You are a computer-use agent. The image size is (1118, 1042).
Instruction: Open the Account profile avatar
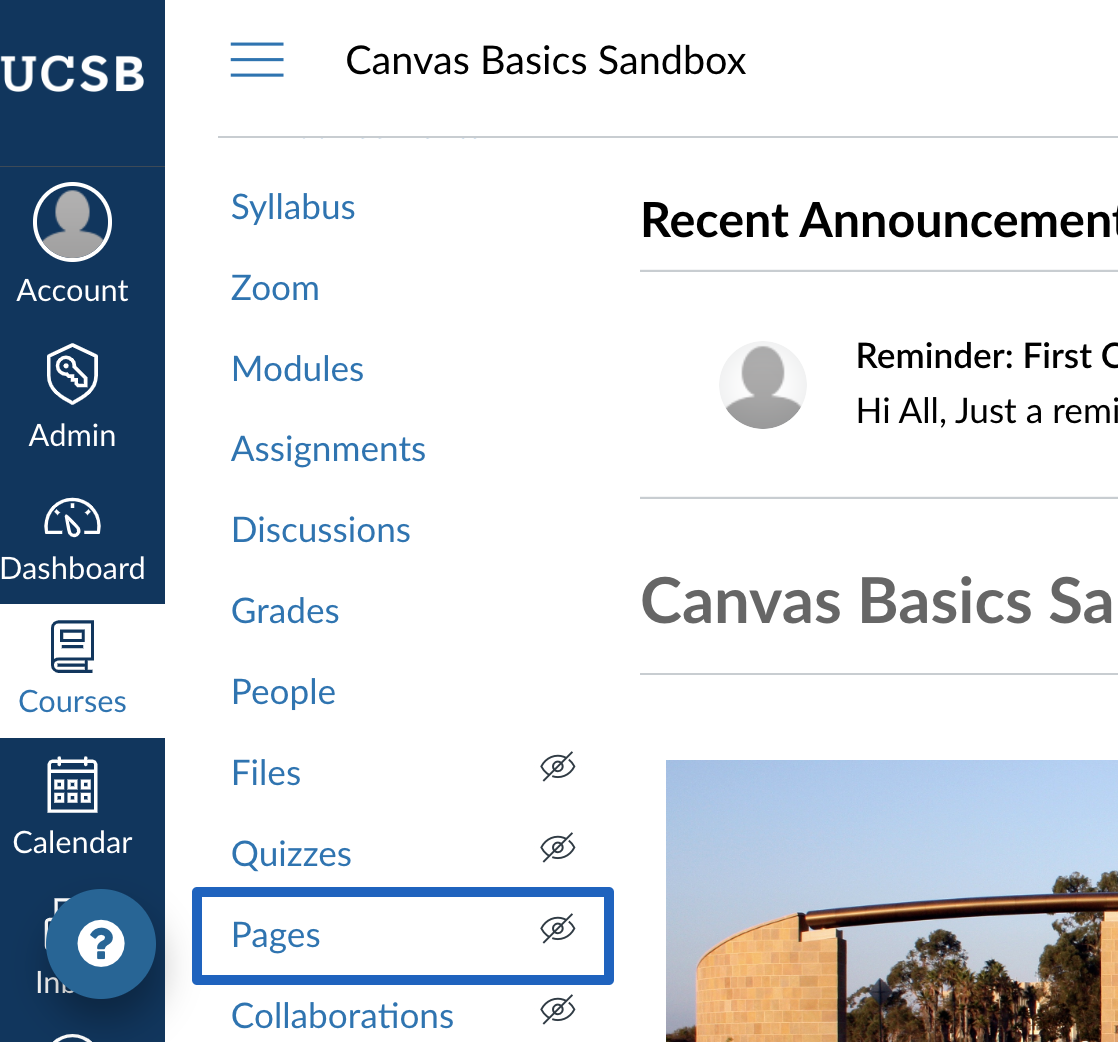(72, 222)
